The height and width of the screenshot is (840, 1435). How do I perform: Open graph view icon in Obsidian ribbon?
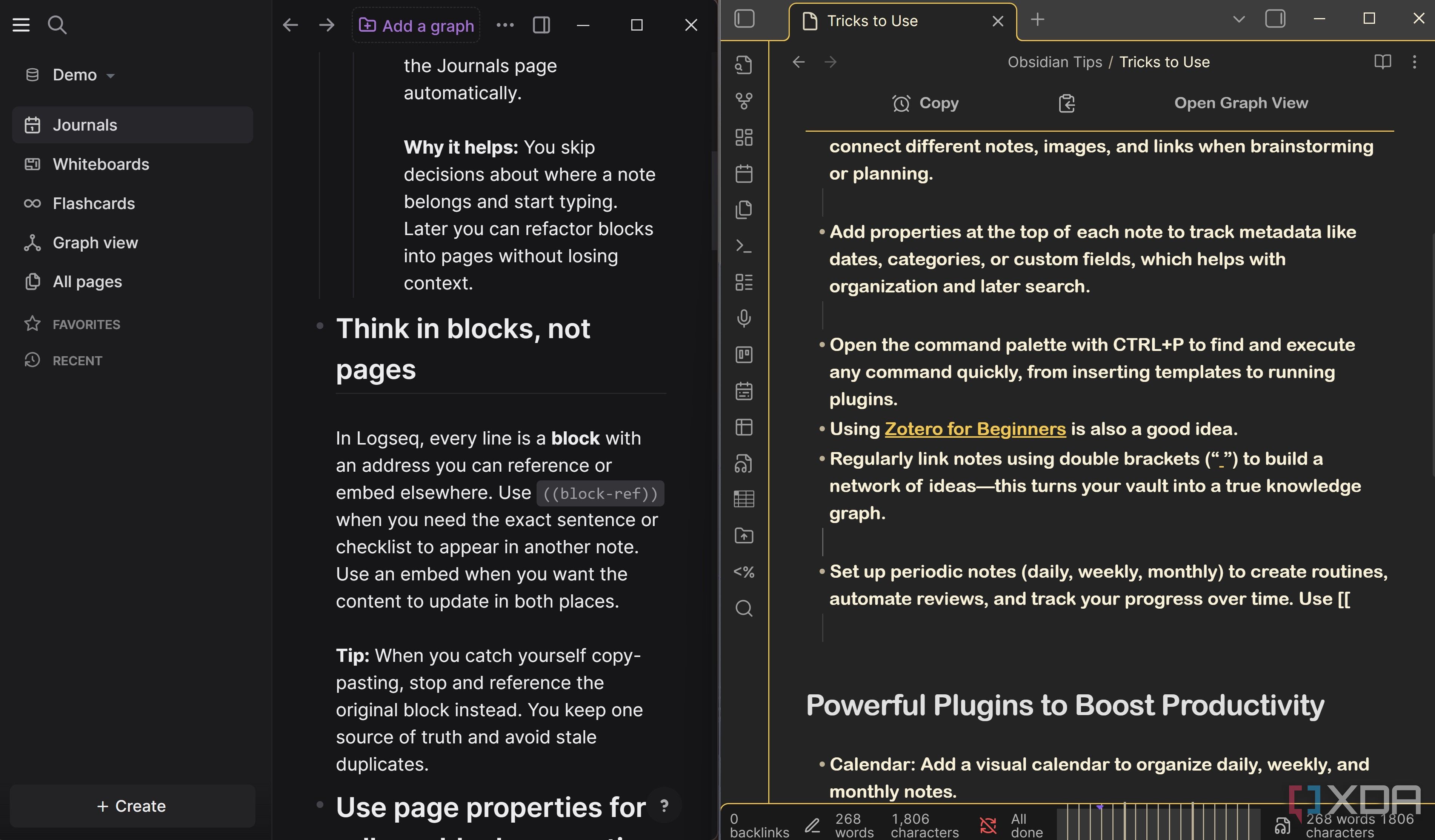(744, 102)
